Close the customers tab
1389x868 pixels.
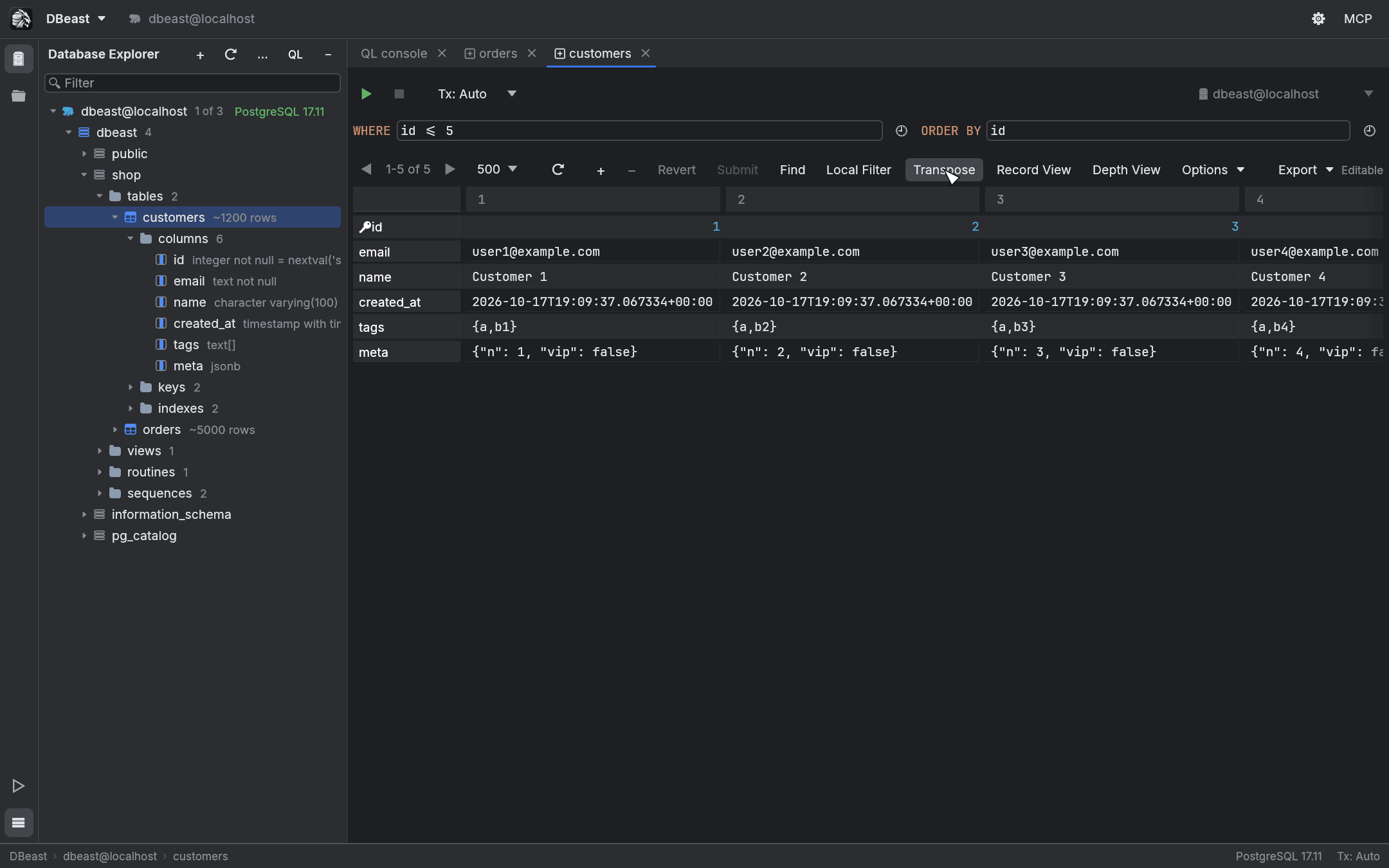tap(646, 53)
